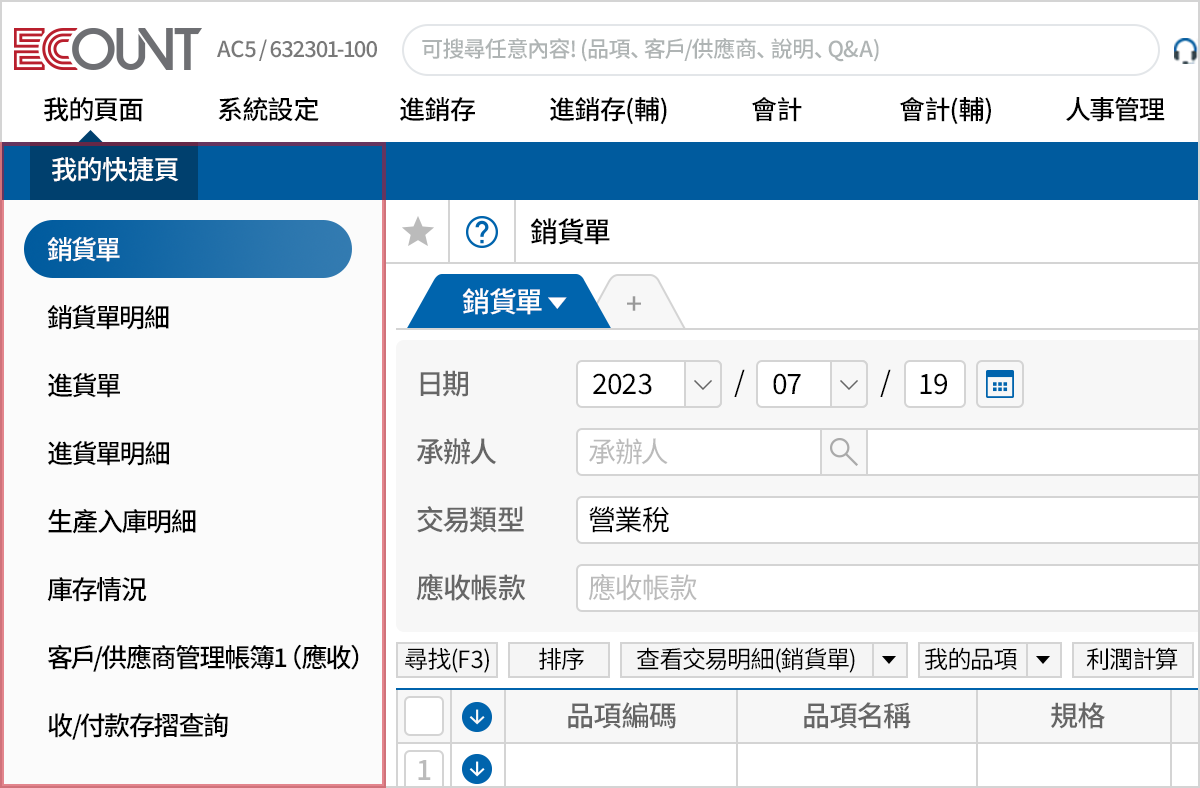Open the calendar date picker
Image resolution: width=1200 pixels, height=788 pixels.
[x=999, y=383]
